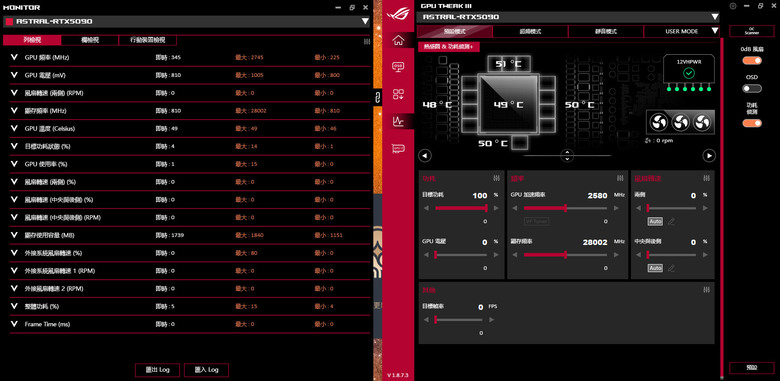780x381 pixels.
Task: Select first Monitor view tab, list view
Action: [x=32, y=40]
